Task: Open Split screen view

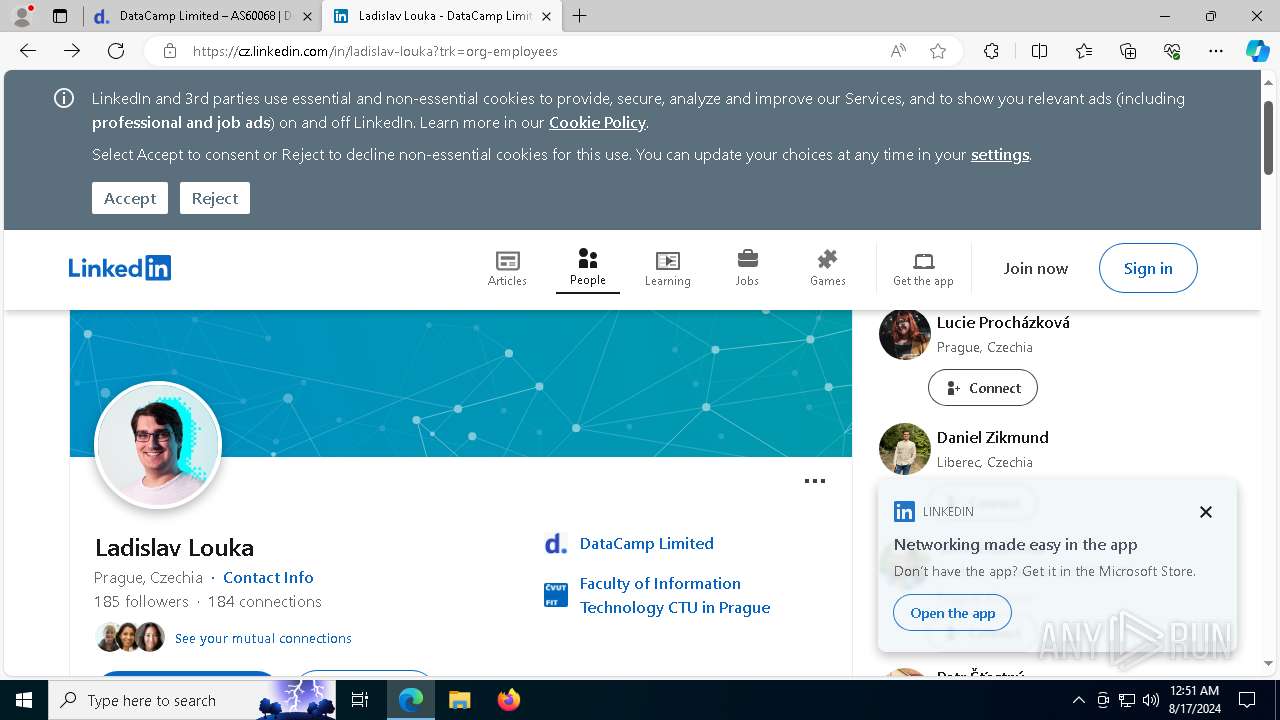Action: tap(1039, 51)
